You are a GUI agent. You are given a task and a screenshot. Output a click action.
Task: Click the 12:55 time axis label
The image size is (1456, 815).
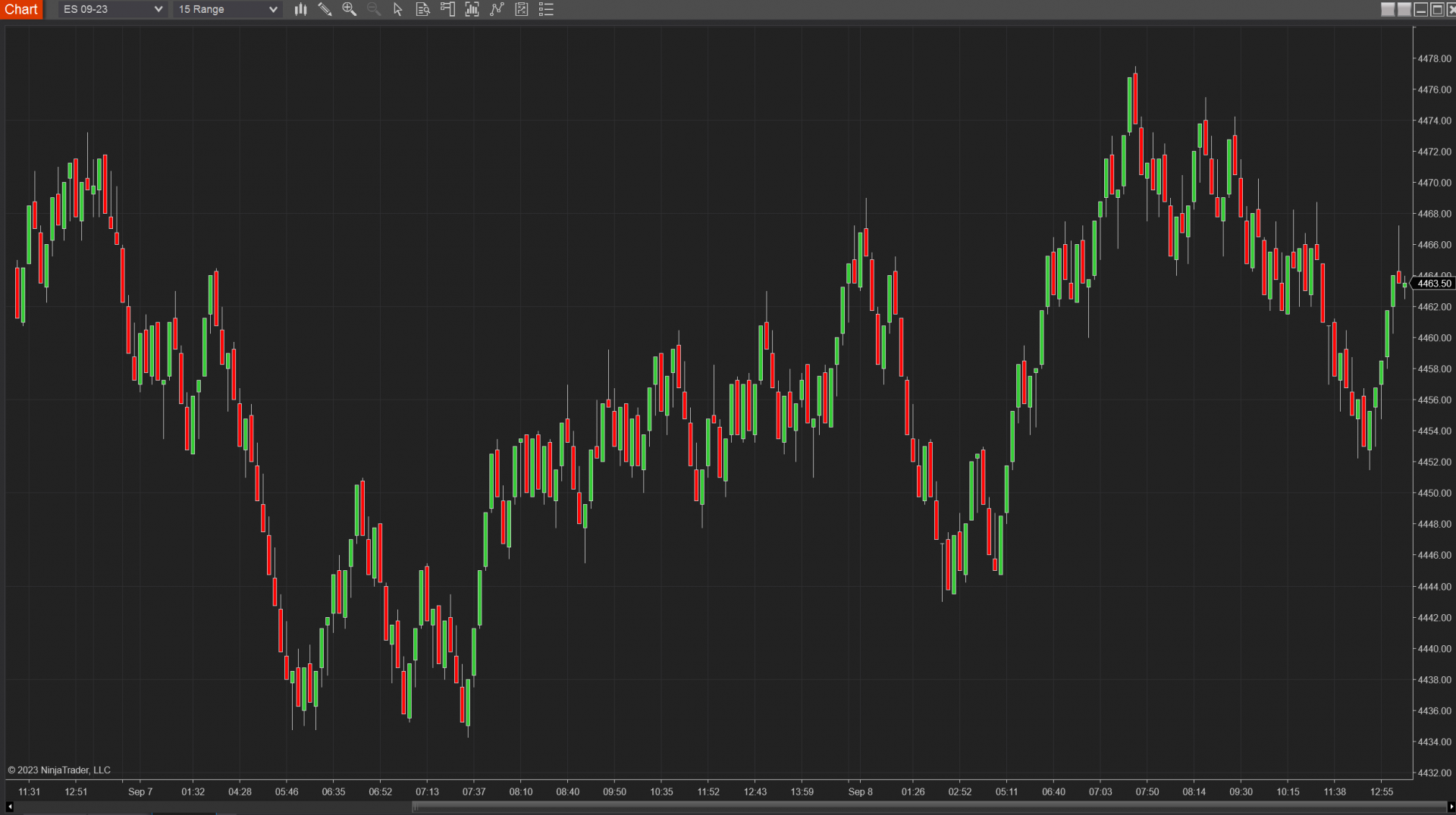point(1382,791)
